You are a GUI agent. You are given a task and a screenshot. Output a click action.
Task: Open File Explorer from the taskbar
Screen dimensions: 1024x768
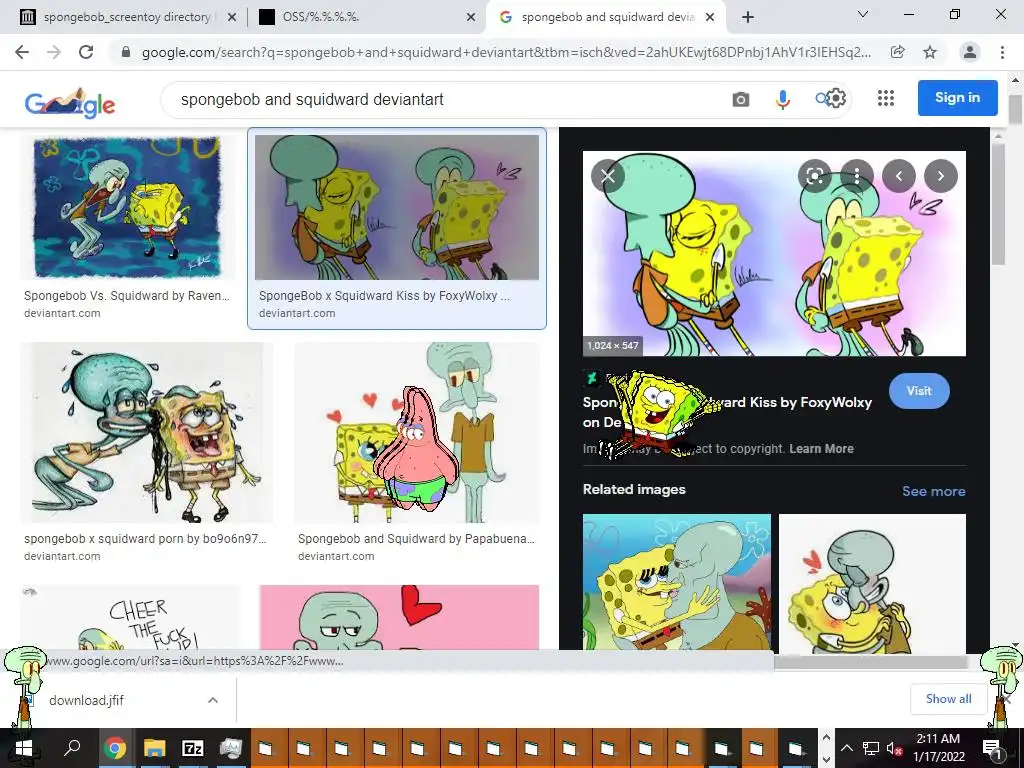(x=155, y=748)
